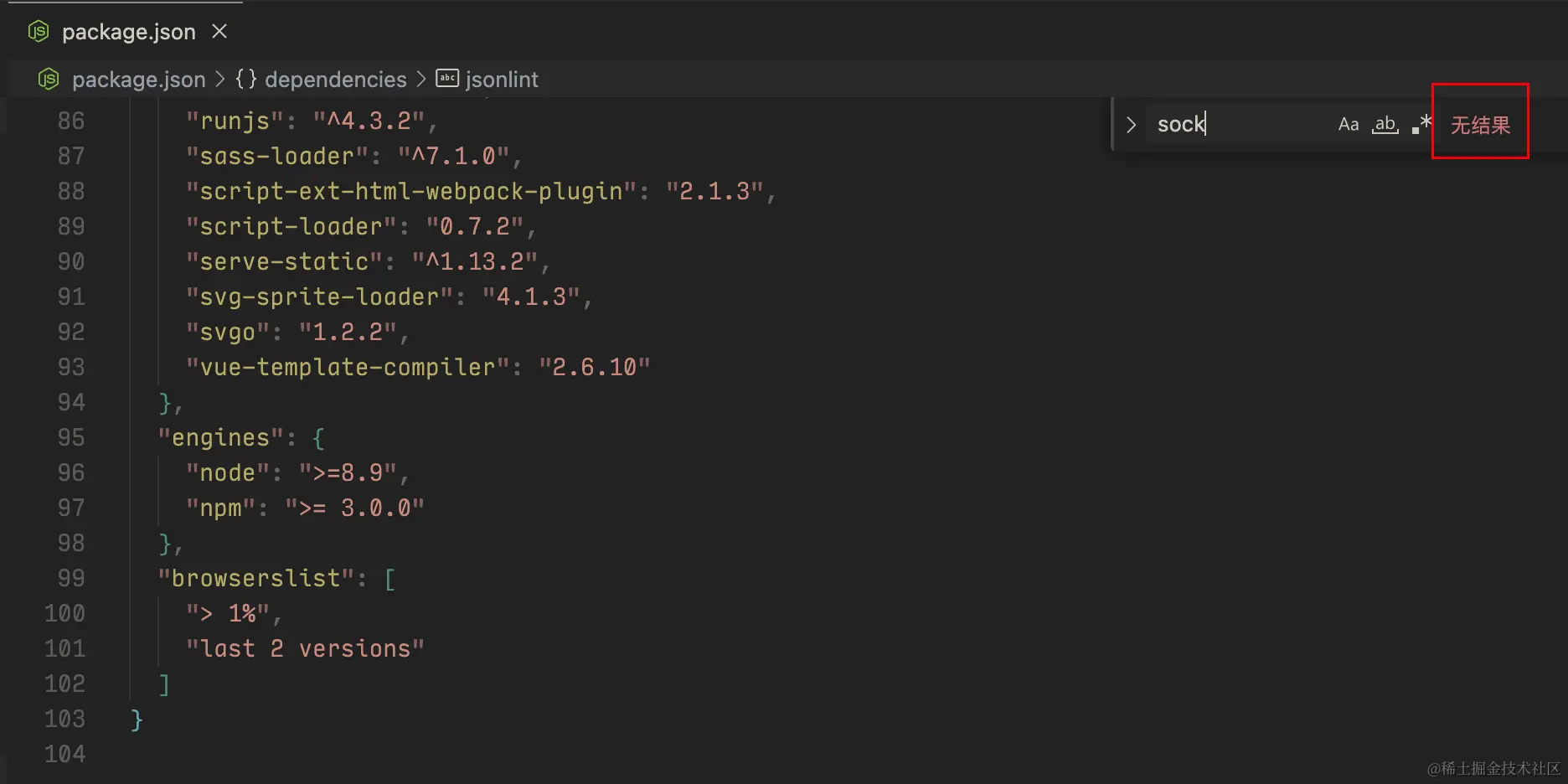Screen dimensions: 1568x784
Task: Click the "runjs" key on line 86
Action: tap(235, 121)
